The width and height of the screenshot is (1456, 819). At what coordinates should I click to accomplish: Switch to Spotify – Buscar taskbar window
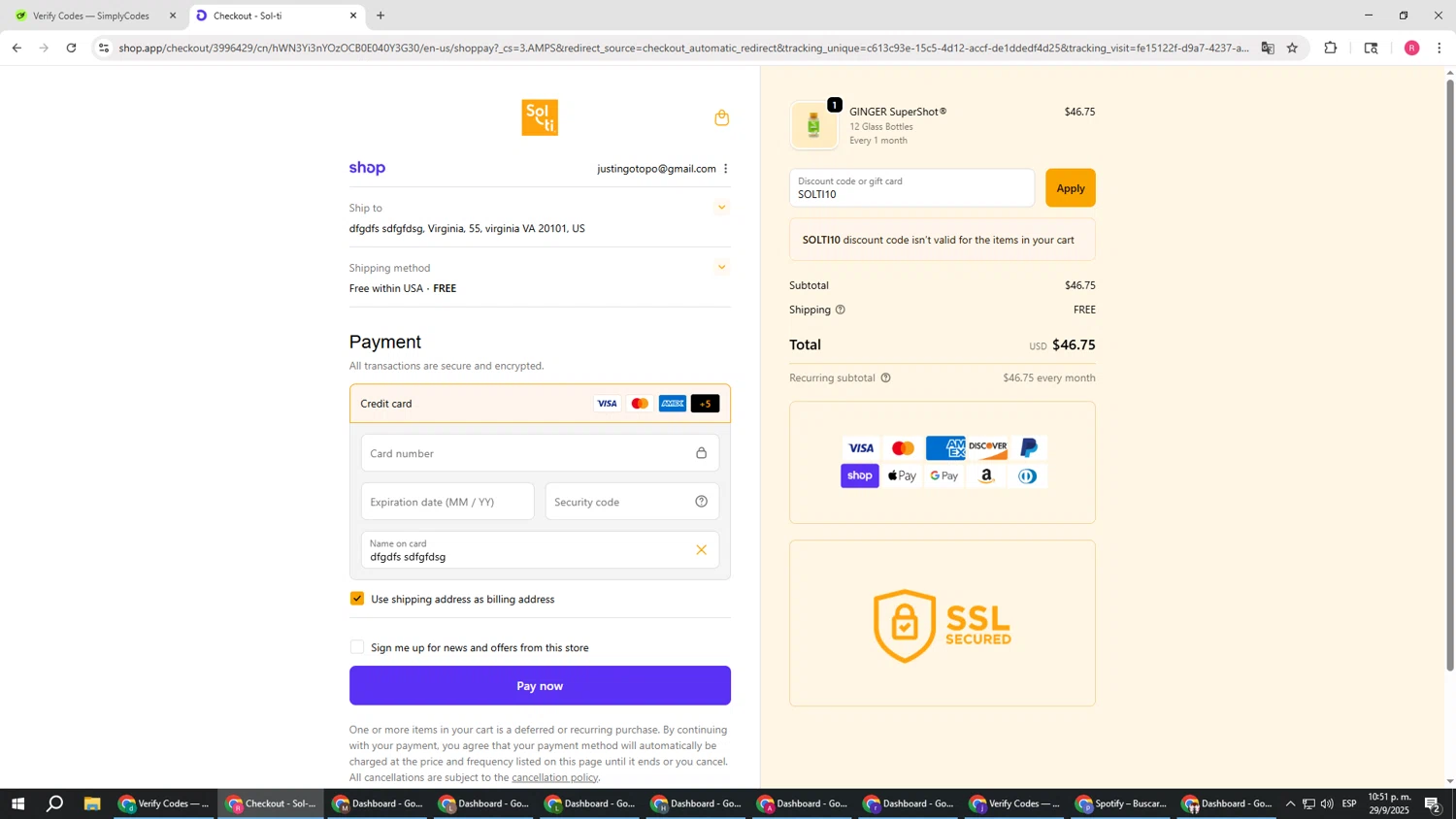click(1122, 803)
